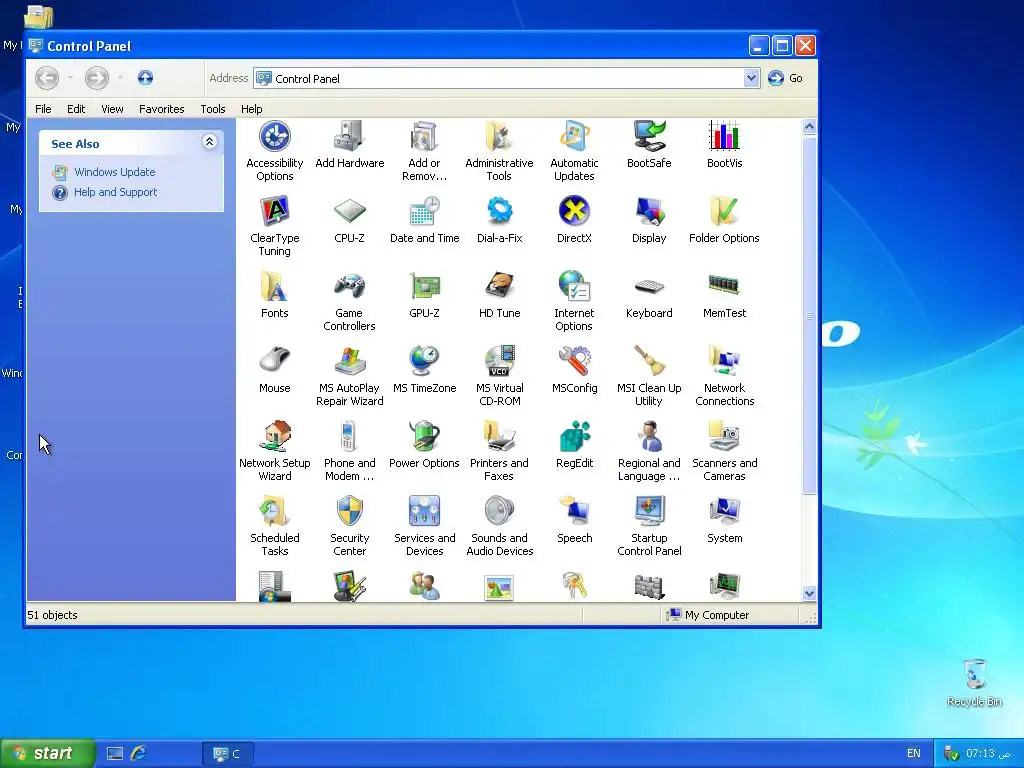
Task: Launch GPU-Z utility
Action: (424, 295)
